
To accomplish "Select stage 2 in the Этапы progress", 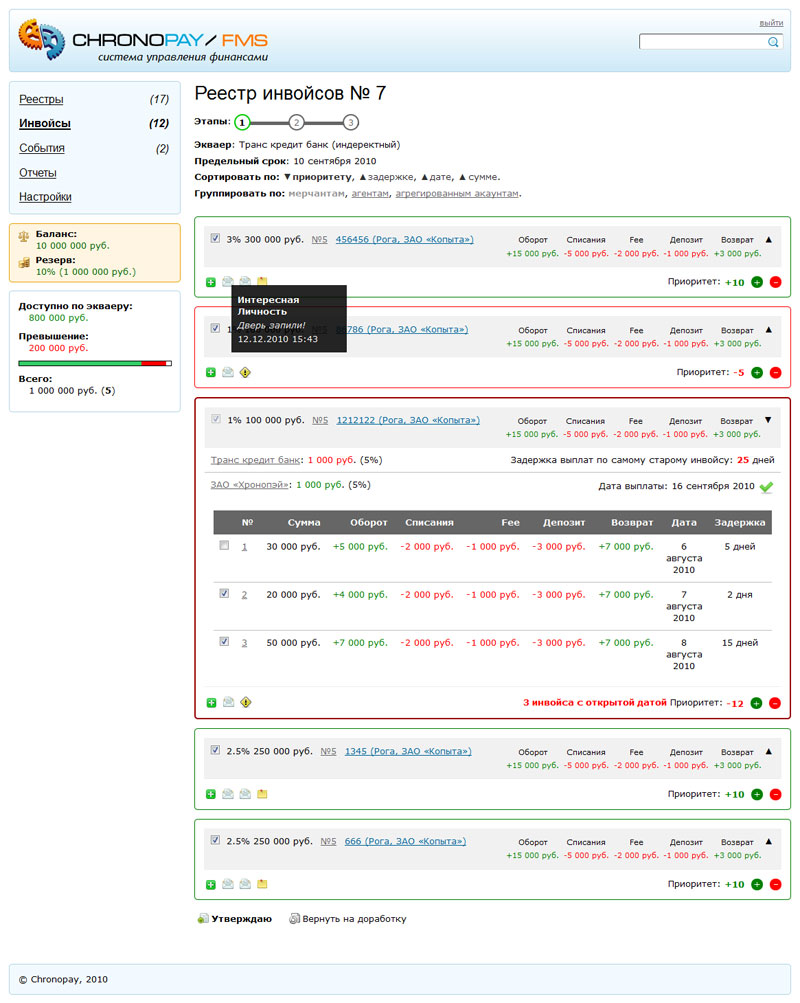I will pyautogui.click(x=296, y=122).
